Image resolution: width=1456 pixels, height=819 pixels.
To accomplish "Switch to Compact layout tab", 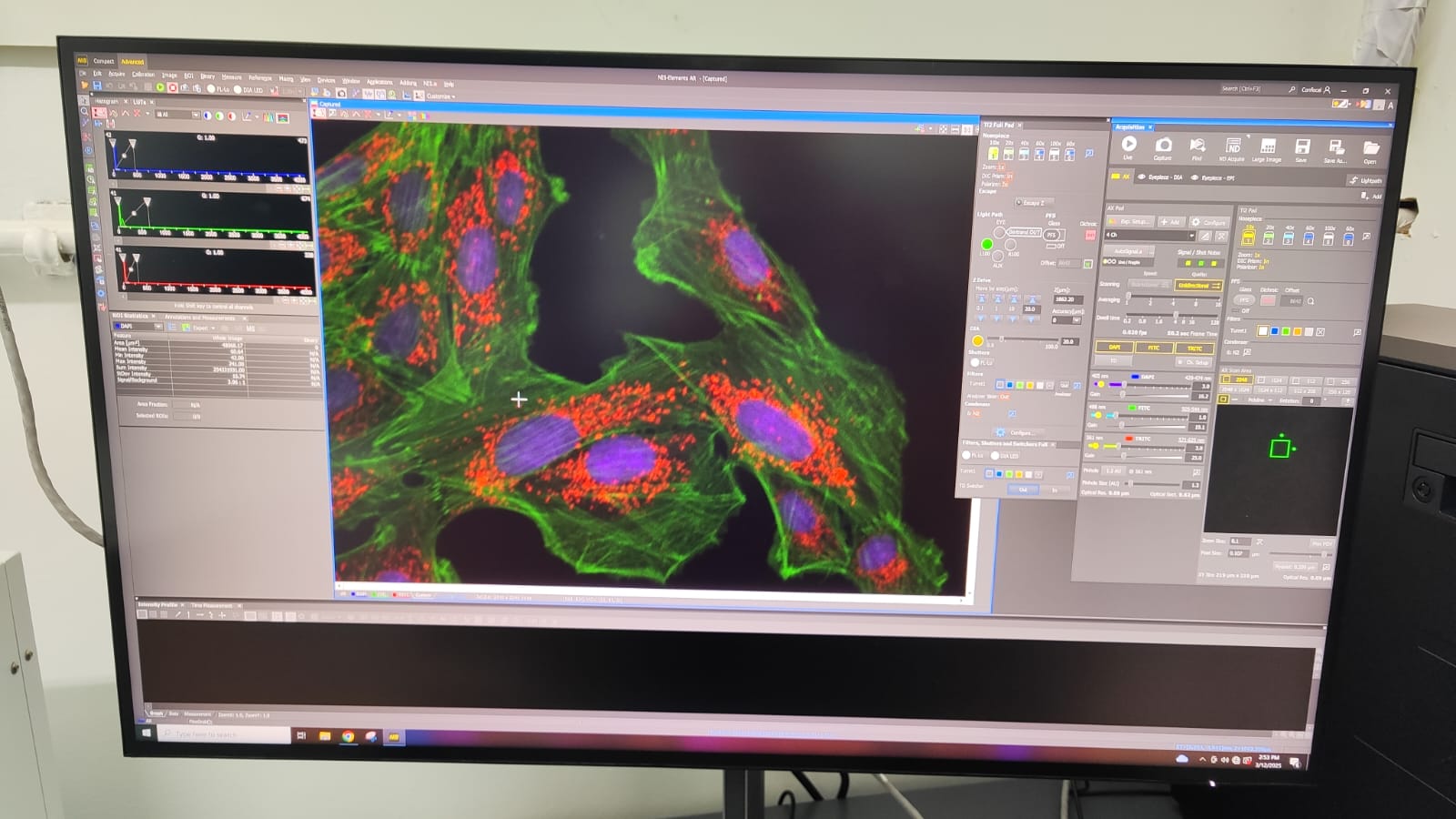I will (x=104, y=61).
